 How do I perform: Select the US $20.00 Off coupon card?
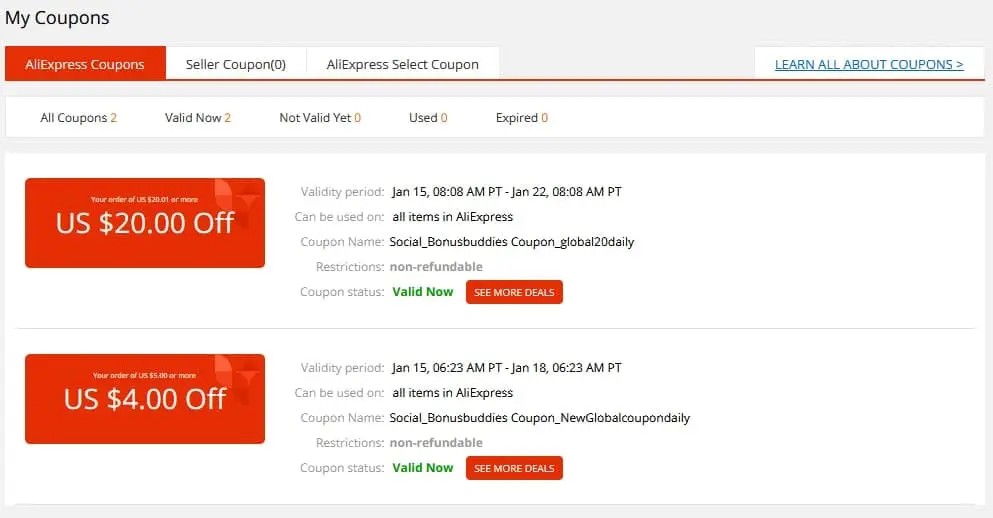point(145,223)
